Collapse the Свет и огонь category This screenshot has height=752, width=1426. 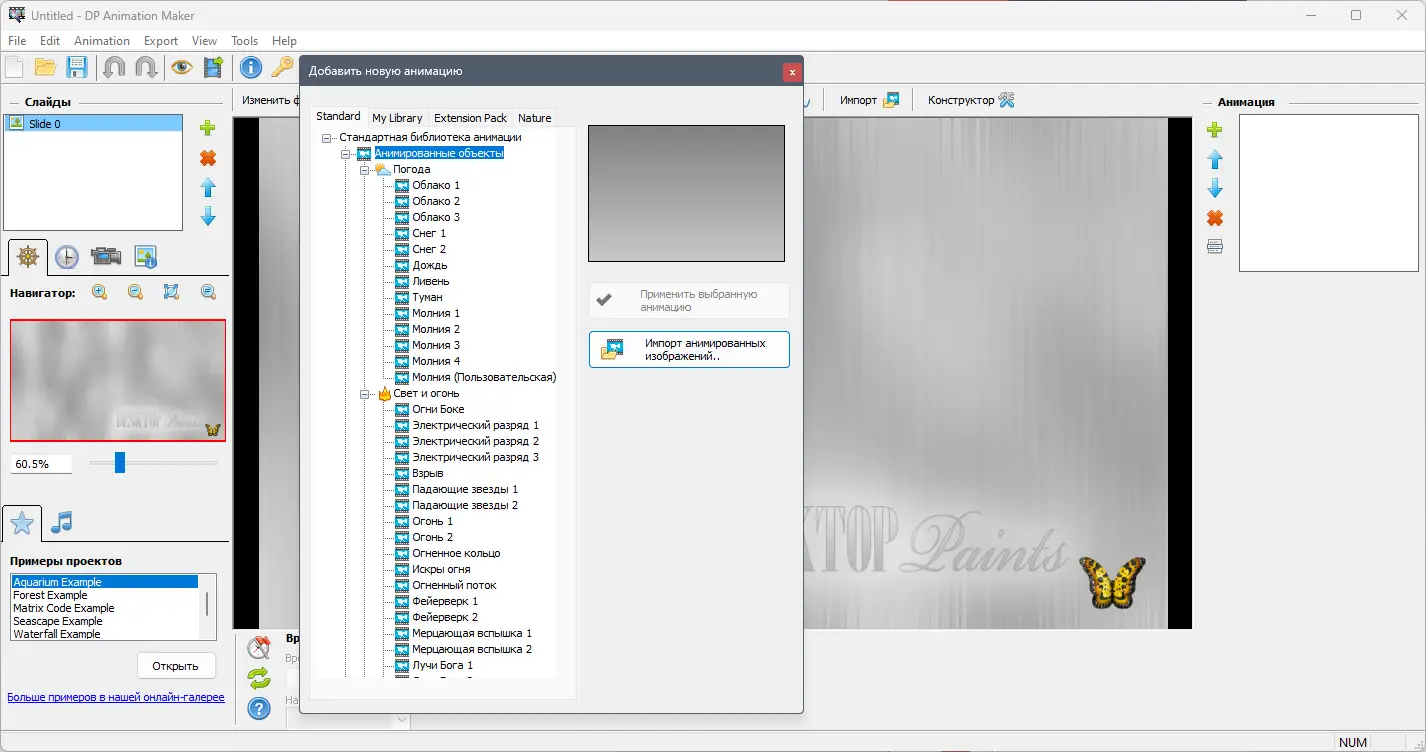[x=365, y=394]
